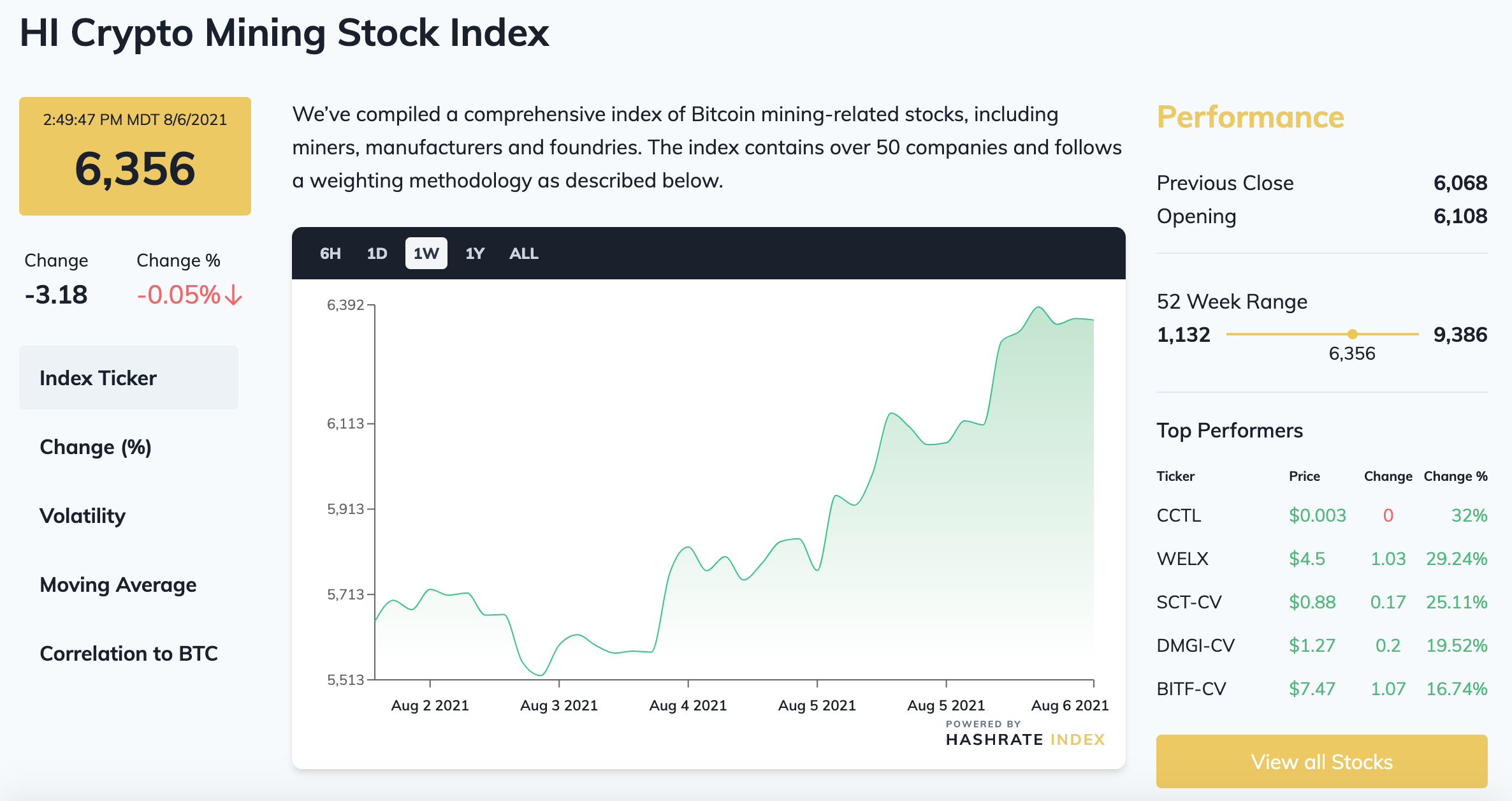Click the Previous Close value 6,068
Viewport: 1512px width, 801px height.
tap(1460, 183)
